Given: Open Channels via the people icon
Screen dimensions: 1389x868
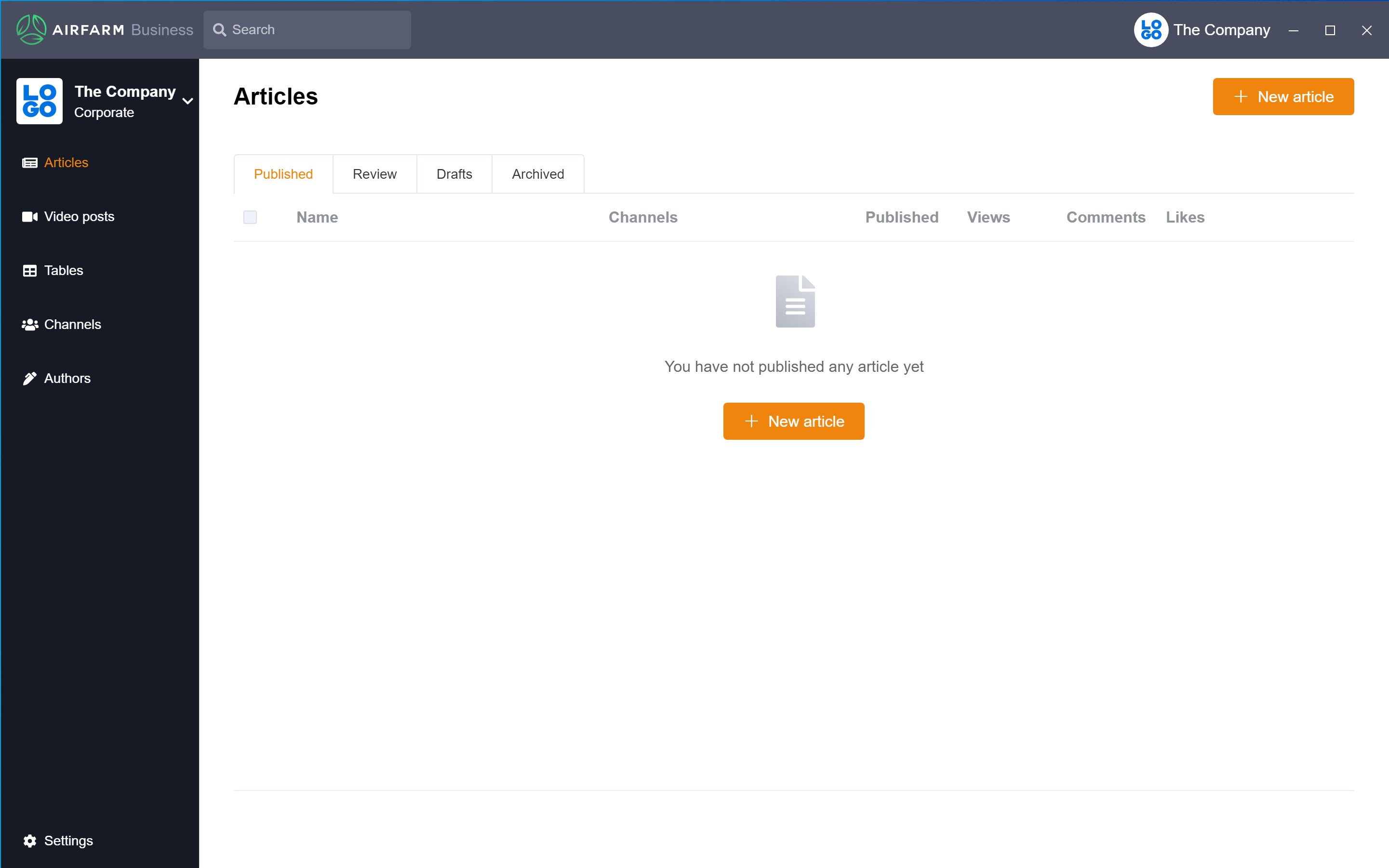Looking at the screenshot, I should (30, 325).
